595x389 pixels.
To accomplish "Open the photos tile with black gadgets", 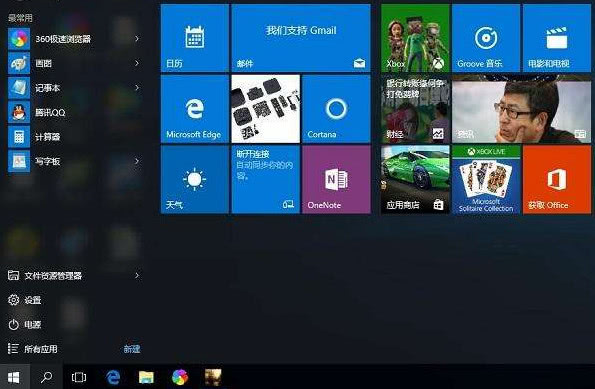I will click(x=266, y=109).
